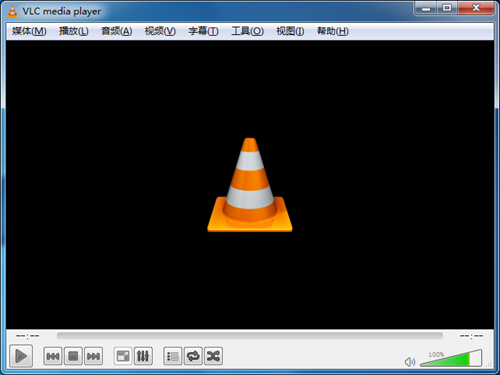Open the 帮助(H) menu
The height and width of the screenshot is (375, 500).
pos(333,31)
